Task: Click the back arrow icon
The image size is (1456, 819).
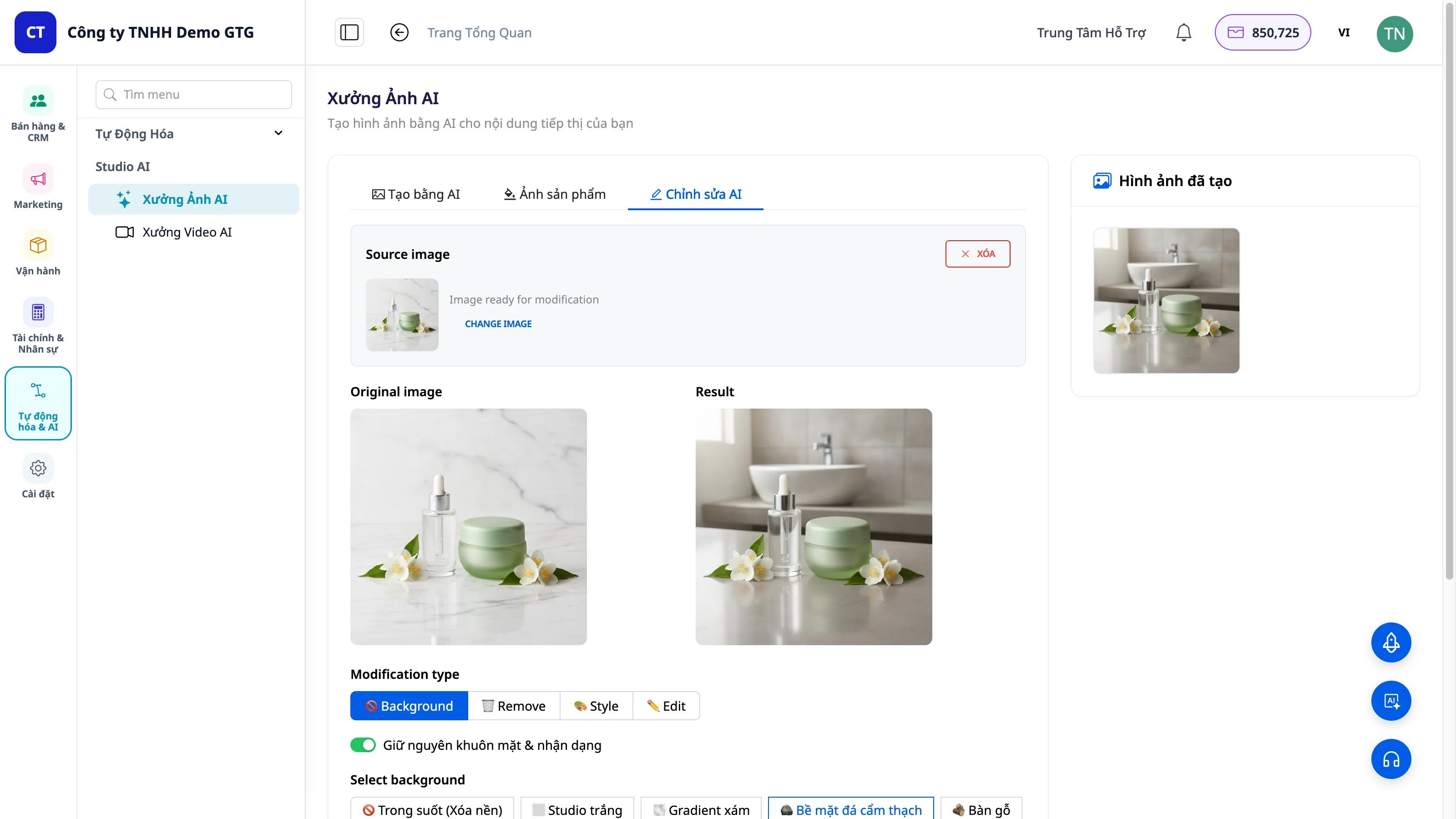Action: (399, 32)
